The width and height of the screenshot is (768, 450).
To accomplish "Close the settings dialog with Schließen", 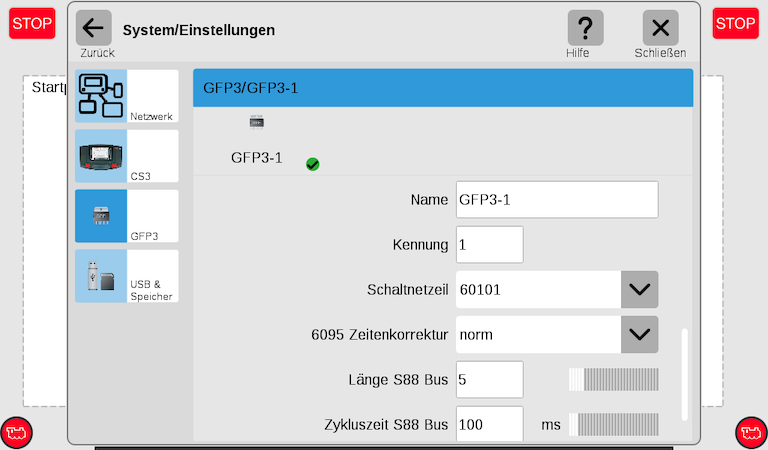I will click(x=660, y=28).
